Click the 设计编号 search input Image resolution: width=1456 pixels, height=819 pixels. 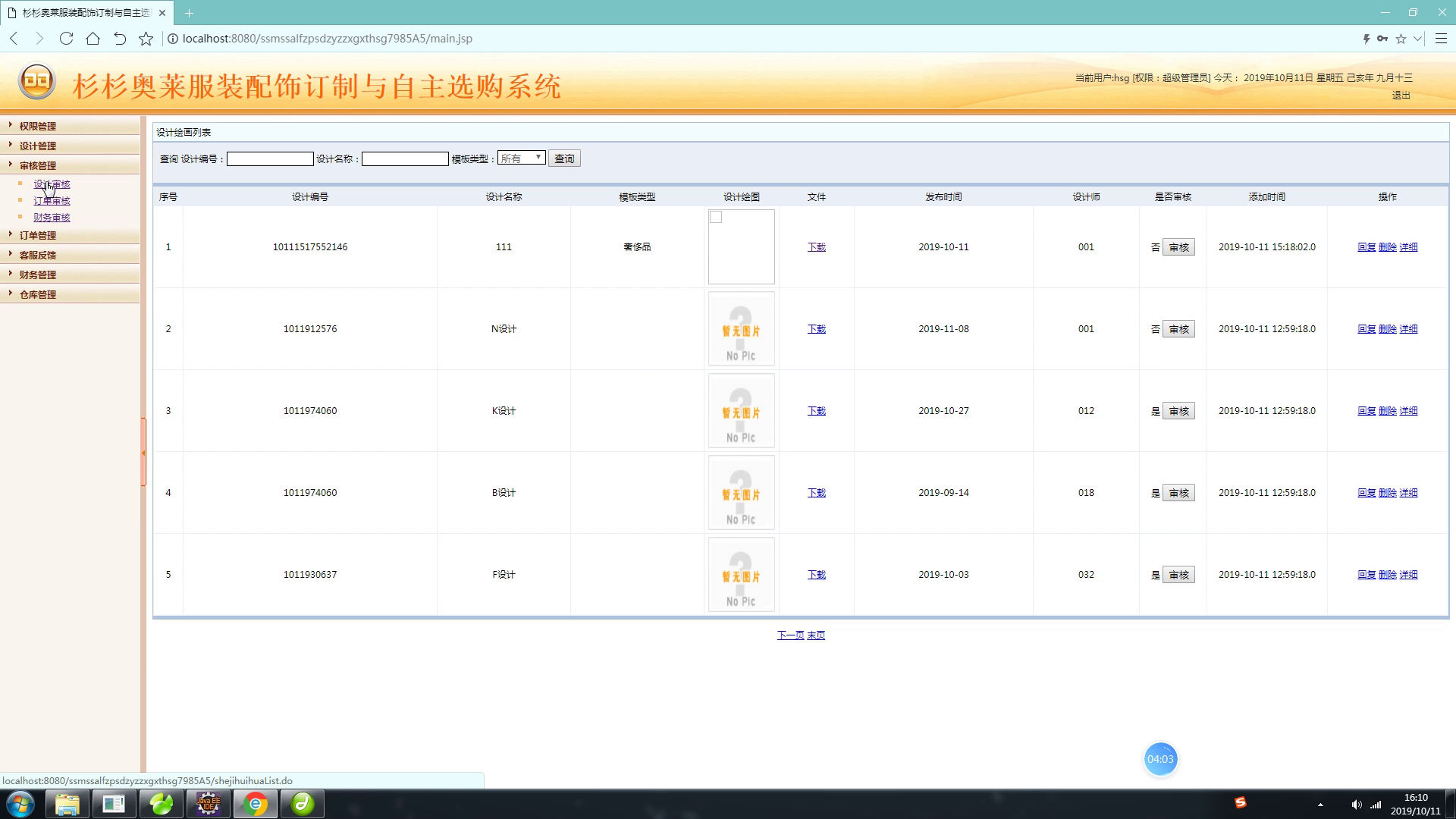pyautogui.click(x=270, y=158)
